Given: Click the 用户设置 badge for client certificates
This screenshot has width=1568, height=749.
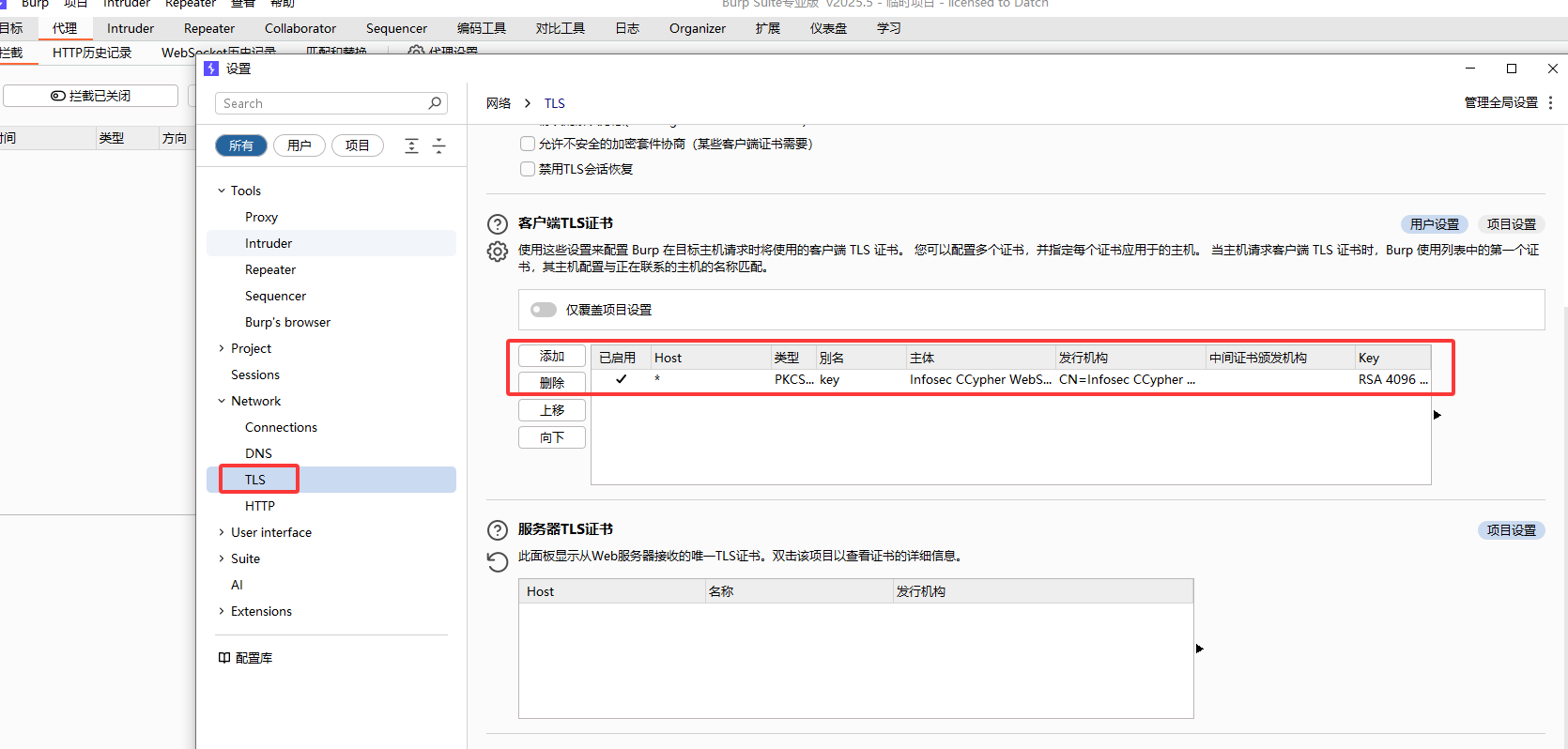Looking at the screenshot, I should (x=1435, y=224).
